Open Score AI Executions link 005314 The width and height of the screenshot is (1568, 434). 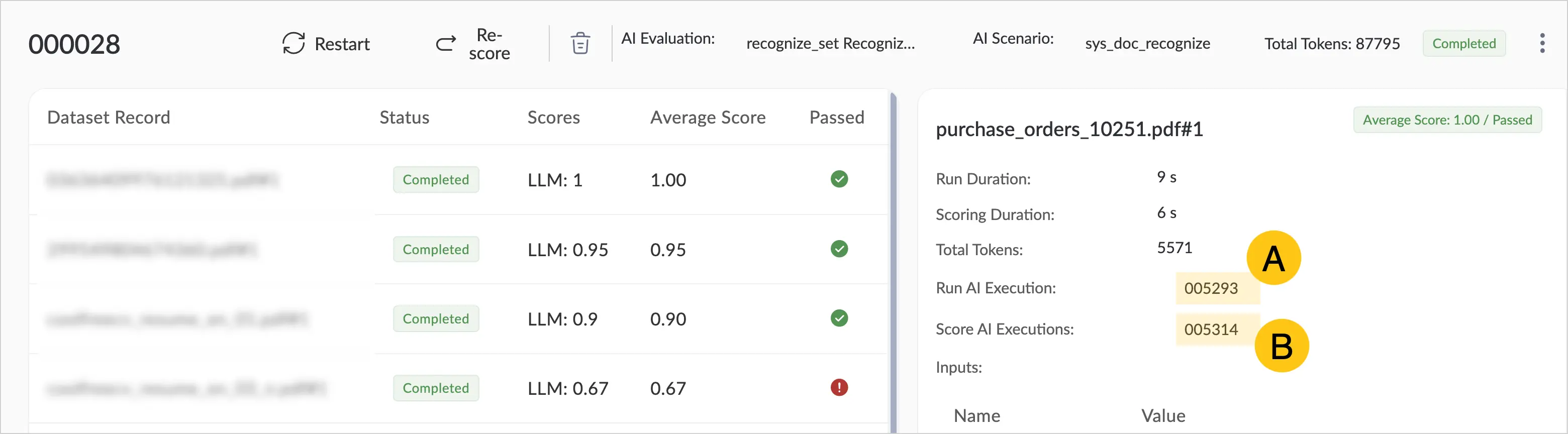click(x=1211, y=330)
